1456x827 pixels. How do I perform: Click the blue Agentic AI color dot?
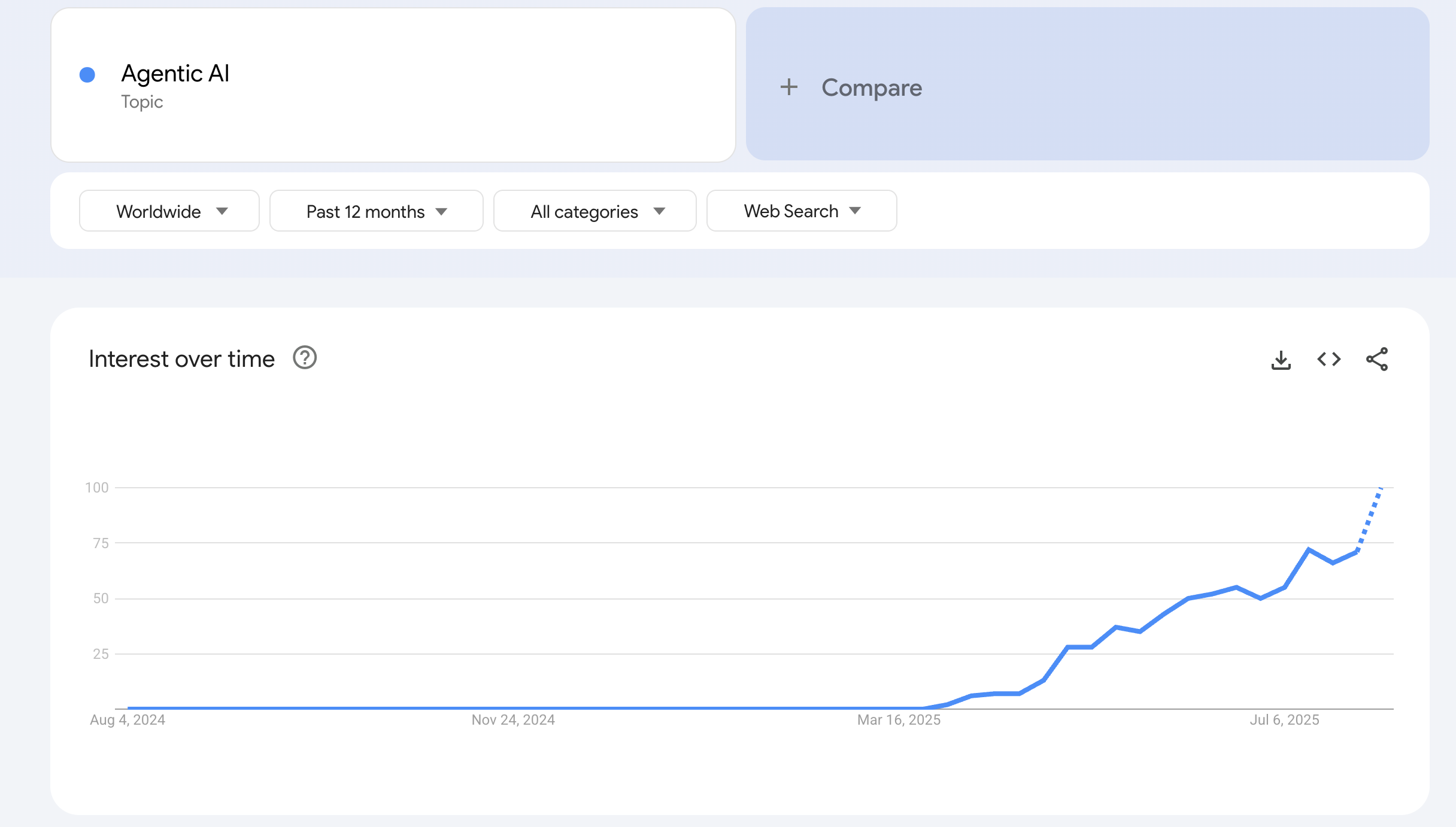87,75
